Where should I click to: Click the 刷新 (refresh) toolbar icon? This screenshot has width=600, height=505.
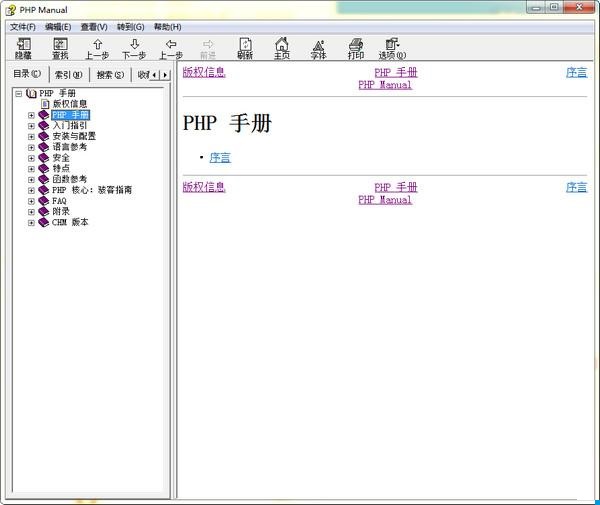coord(245,49)
